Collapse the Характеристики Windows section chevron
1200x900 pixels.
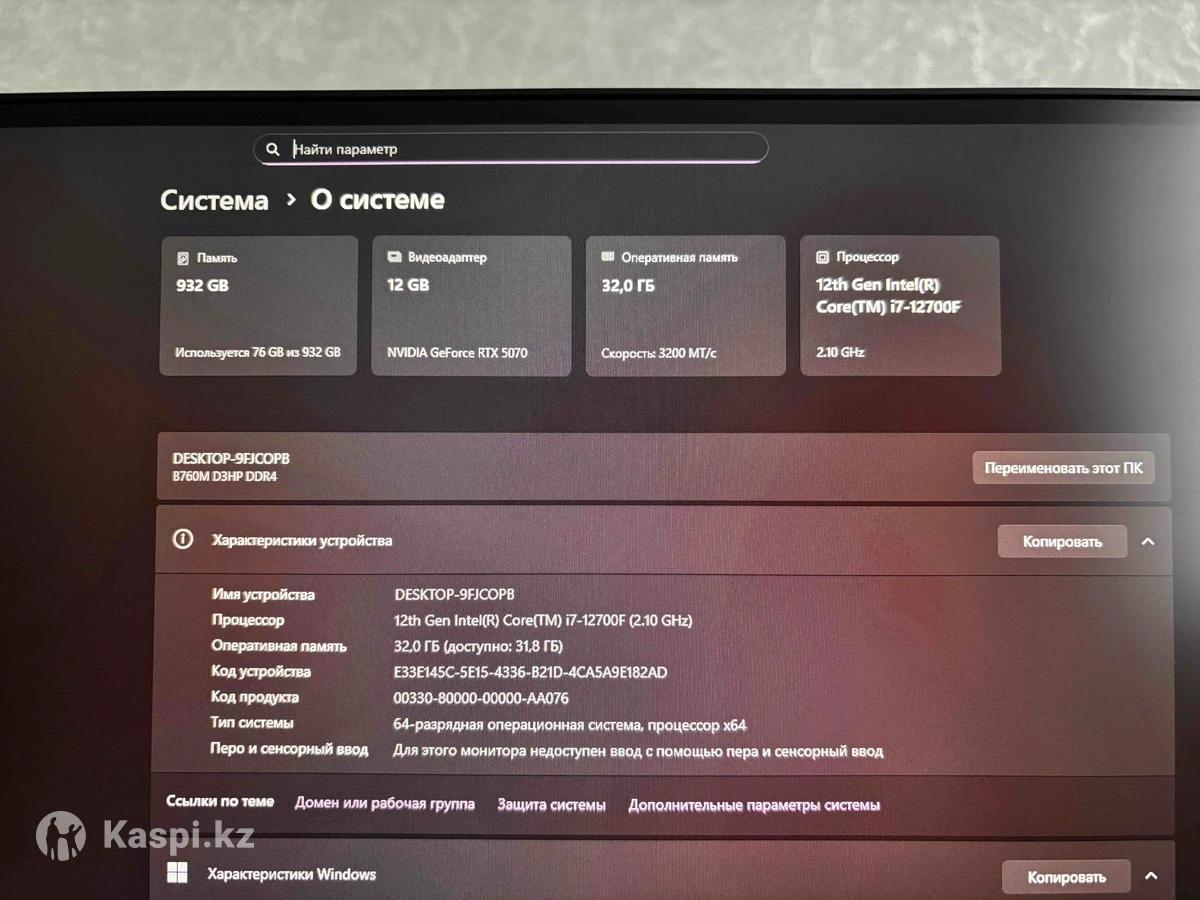pos(1151,877)
